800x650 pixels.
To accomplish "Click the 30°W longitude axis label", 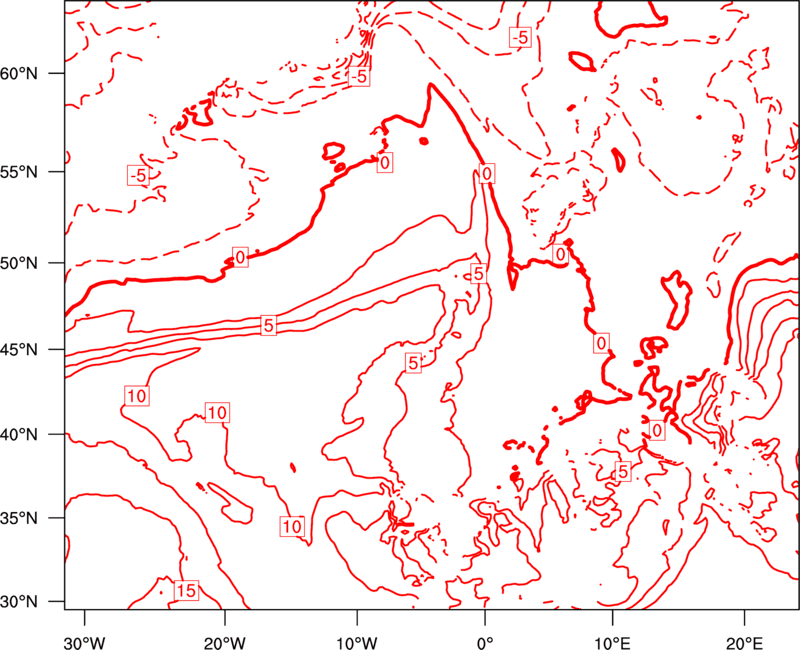I will 84,643.
